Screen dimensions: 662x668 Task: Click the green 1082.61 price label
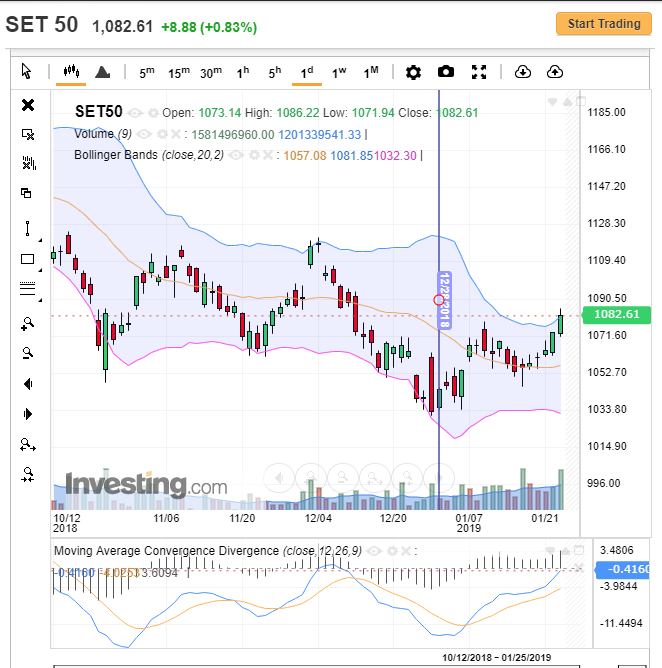coord(616,314)
